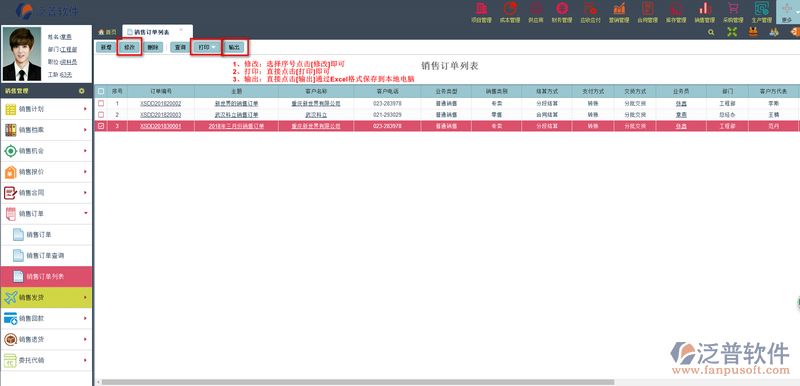Expand the 更多 modules dropdown
The image size is (800, 386).
point(787,12)
